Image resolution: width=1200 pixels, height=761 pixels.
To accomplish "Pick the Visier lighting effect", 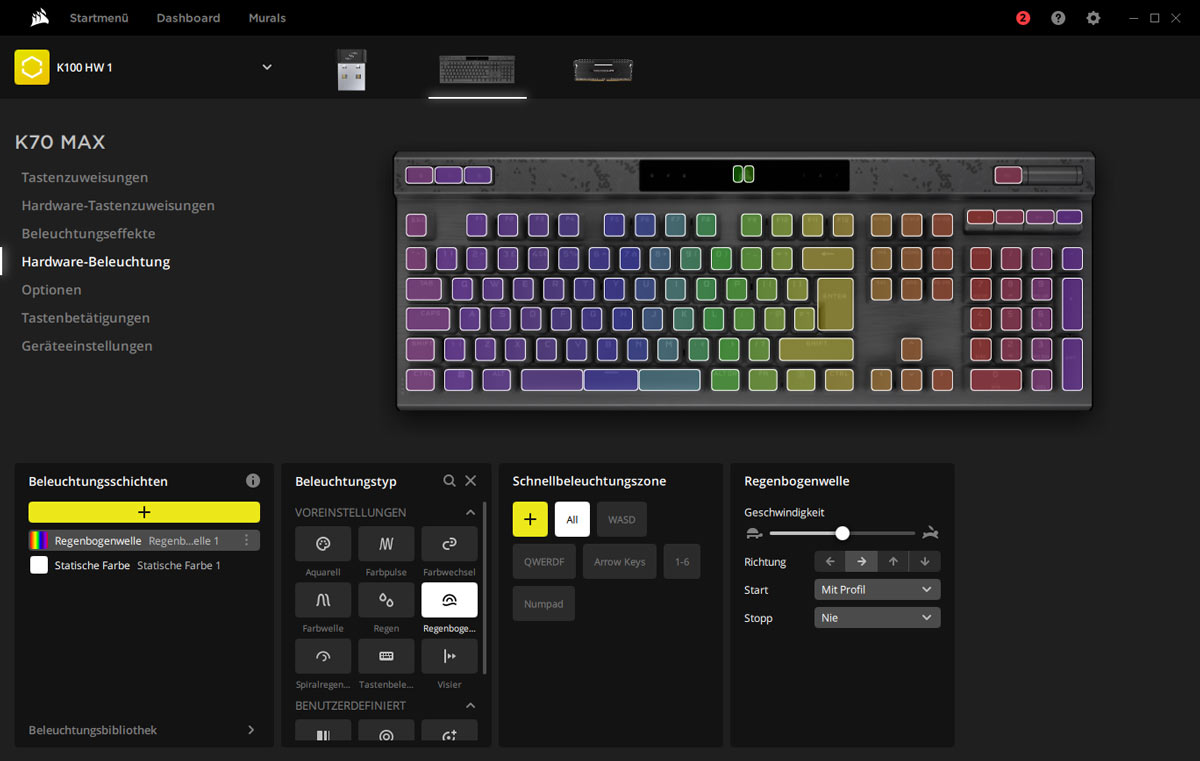I will coord(449,656).
